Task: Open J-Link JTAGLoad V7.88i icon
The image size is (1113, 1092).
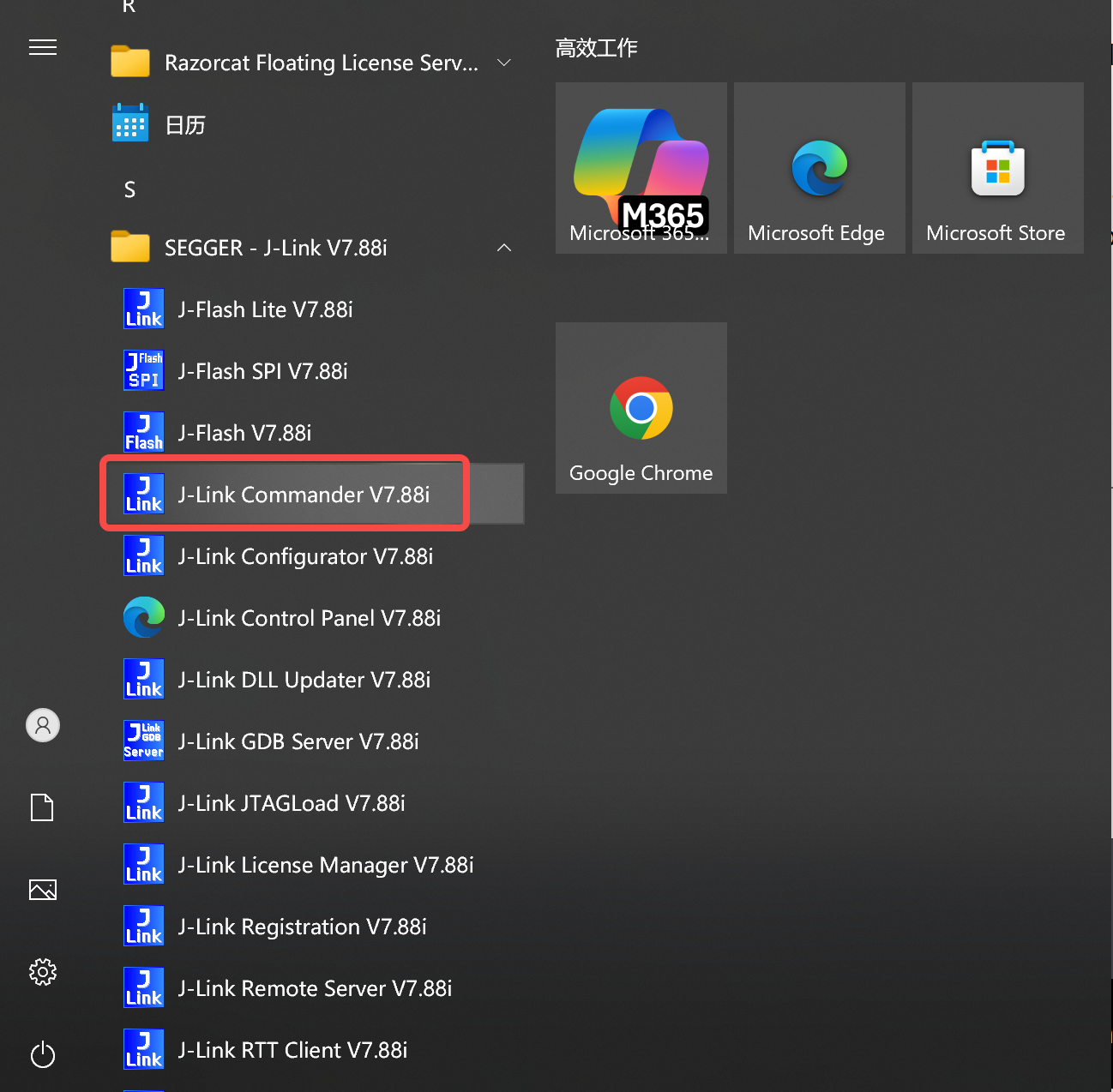Action: 144,802
